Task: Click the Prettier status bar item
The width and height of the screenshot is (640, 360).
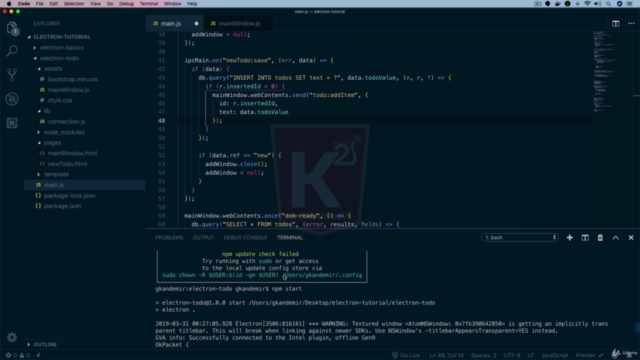Action: tap(589, 355)
